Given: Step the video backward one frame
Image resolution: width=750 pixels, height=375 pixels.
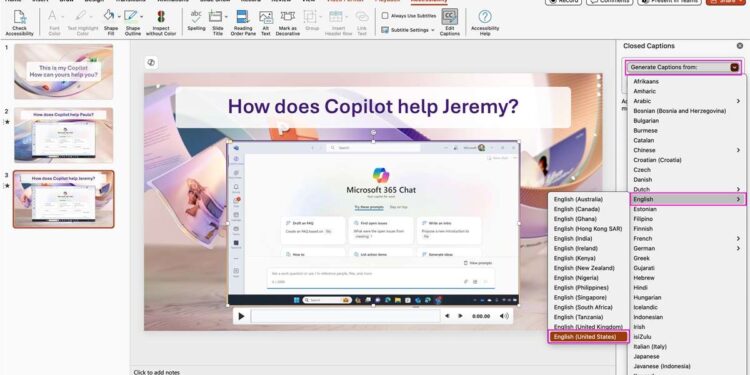Looking at the screenshot, I should (x=447, y=316).
